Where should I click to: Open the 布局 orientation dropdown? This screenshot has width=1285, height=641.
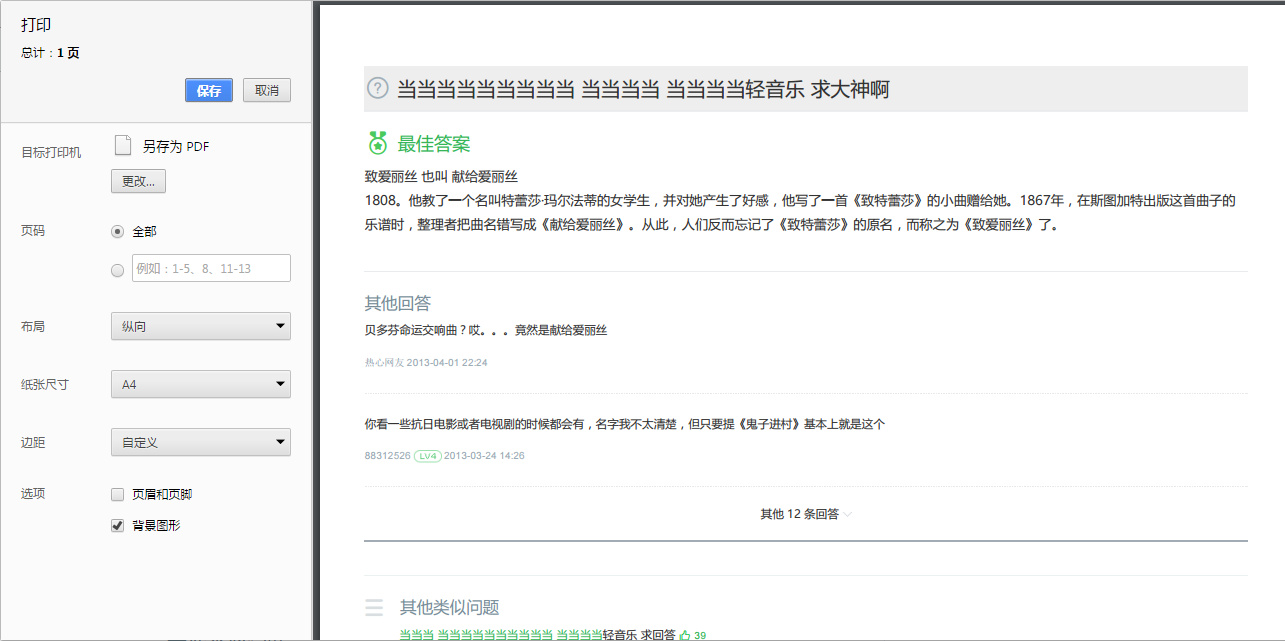click(x=200, y=325)
